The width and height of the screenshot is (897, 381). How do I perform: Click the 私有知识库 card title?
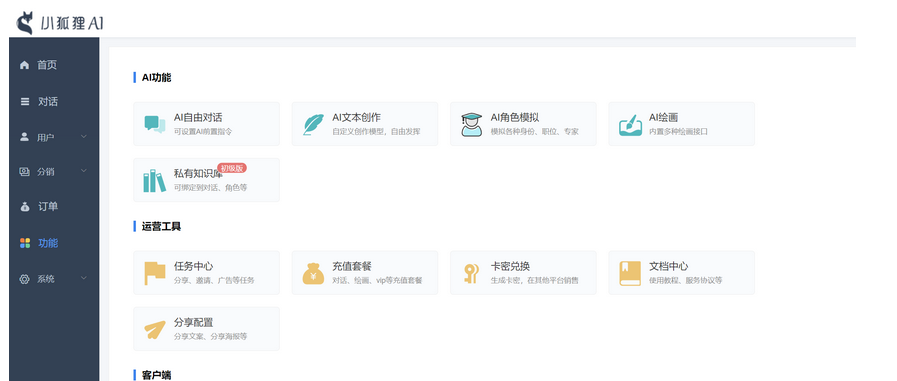click(198, 174)
